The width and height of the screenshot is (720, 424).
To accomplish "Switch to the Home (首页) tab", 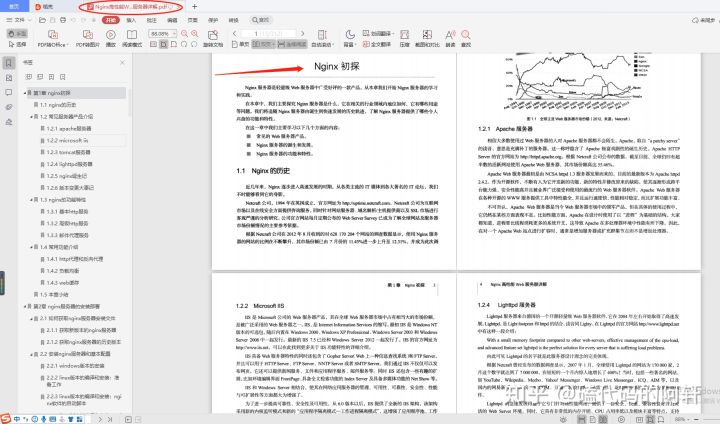I will point(14,6).
